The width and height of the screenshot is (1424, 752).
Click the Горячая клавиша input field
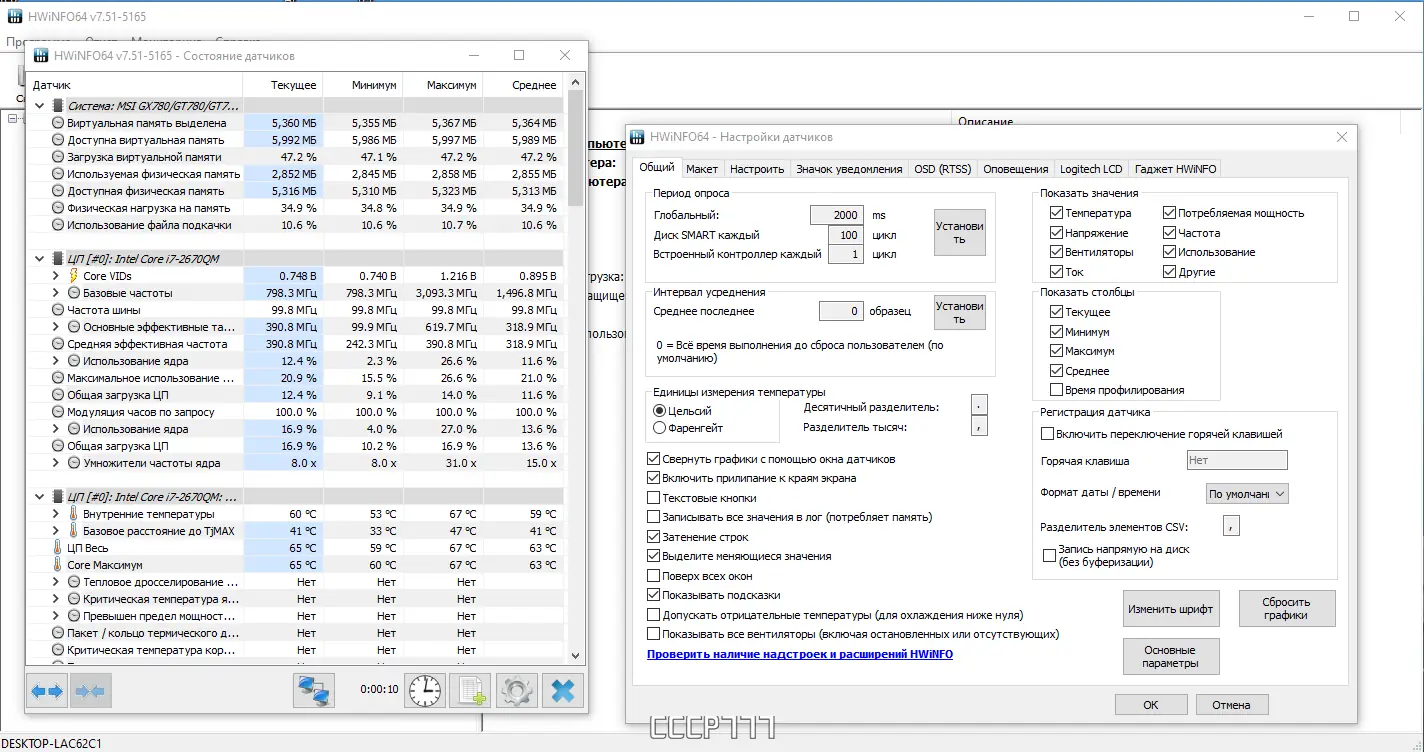click(x=1236, y=461)
